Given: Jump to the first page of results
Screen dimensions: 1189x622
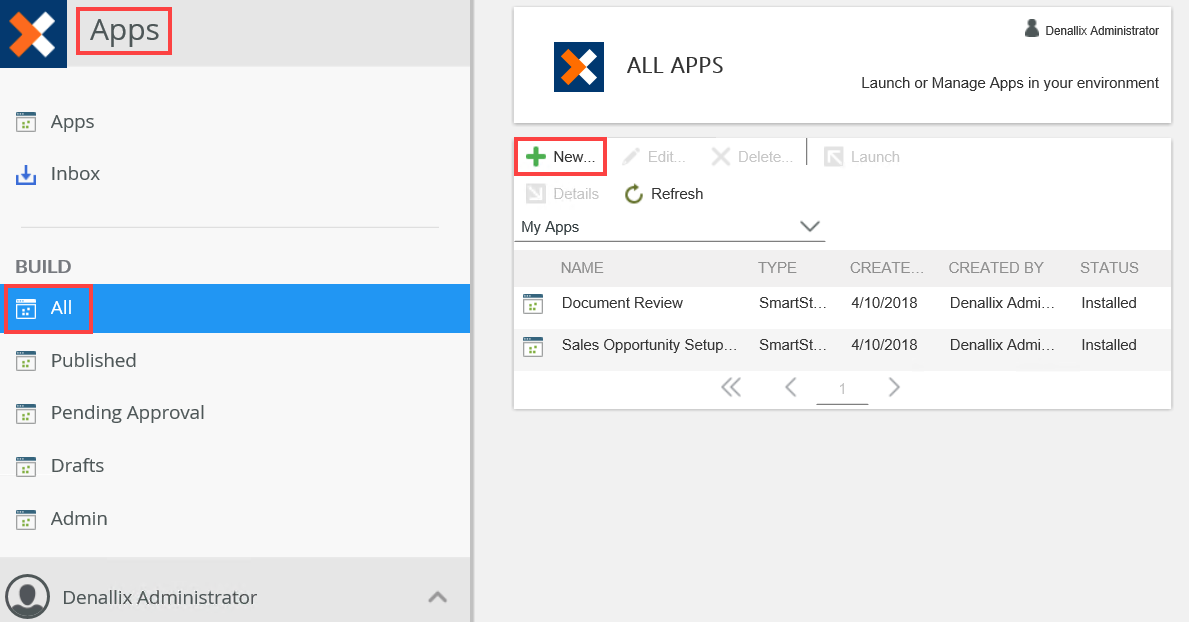Looking at the screenshot, I should click(731, 387).
